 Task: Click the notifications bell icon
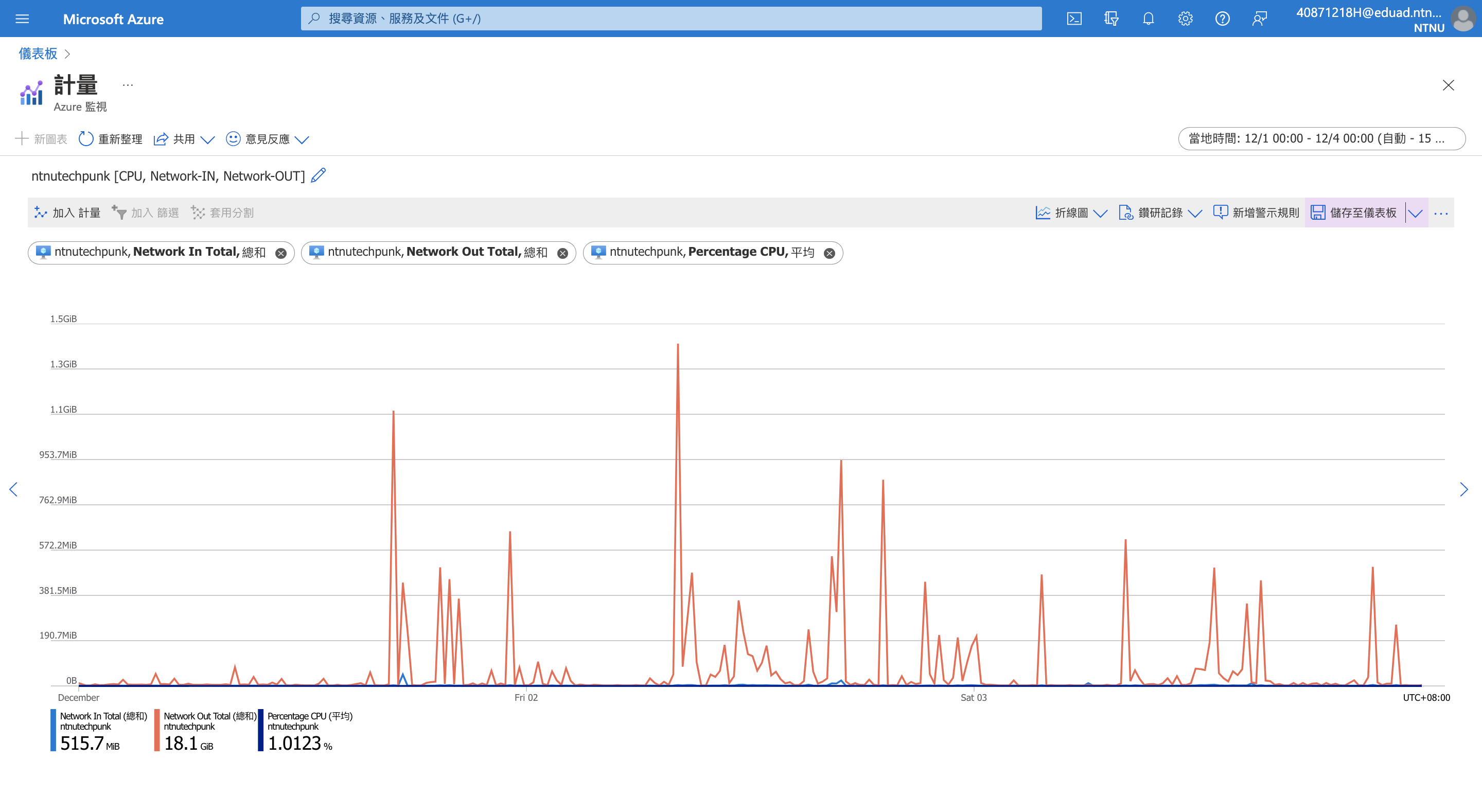click(1148, 19)
